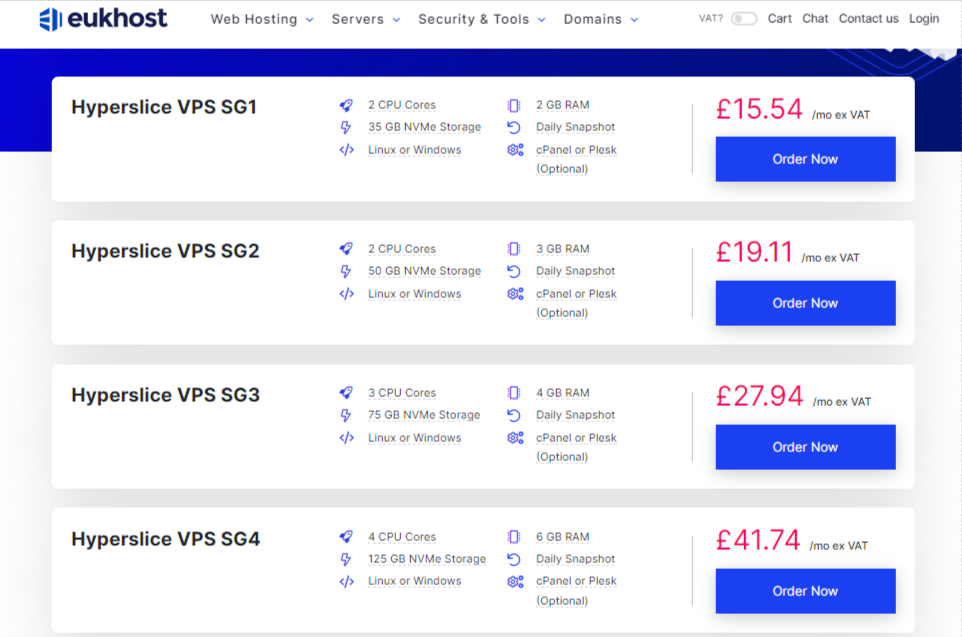The image size is (962, 637).
Task: Click the code brackets icon in the SG3 plan
Action: 346,438
